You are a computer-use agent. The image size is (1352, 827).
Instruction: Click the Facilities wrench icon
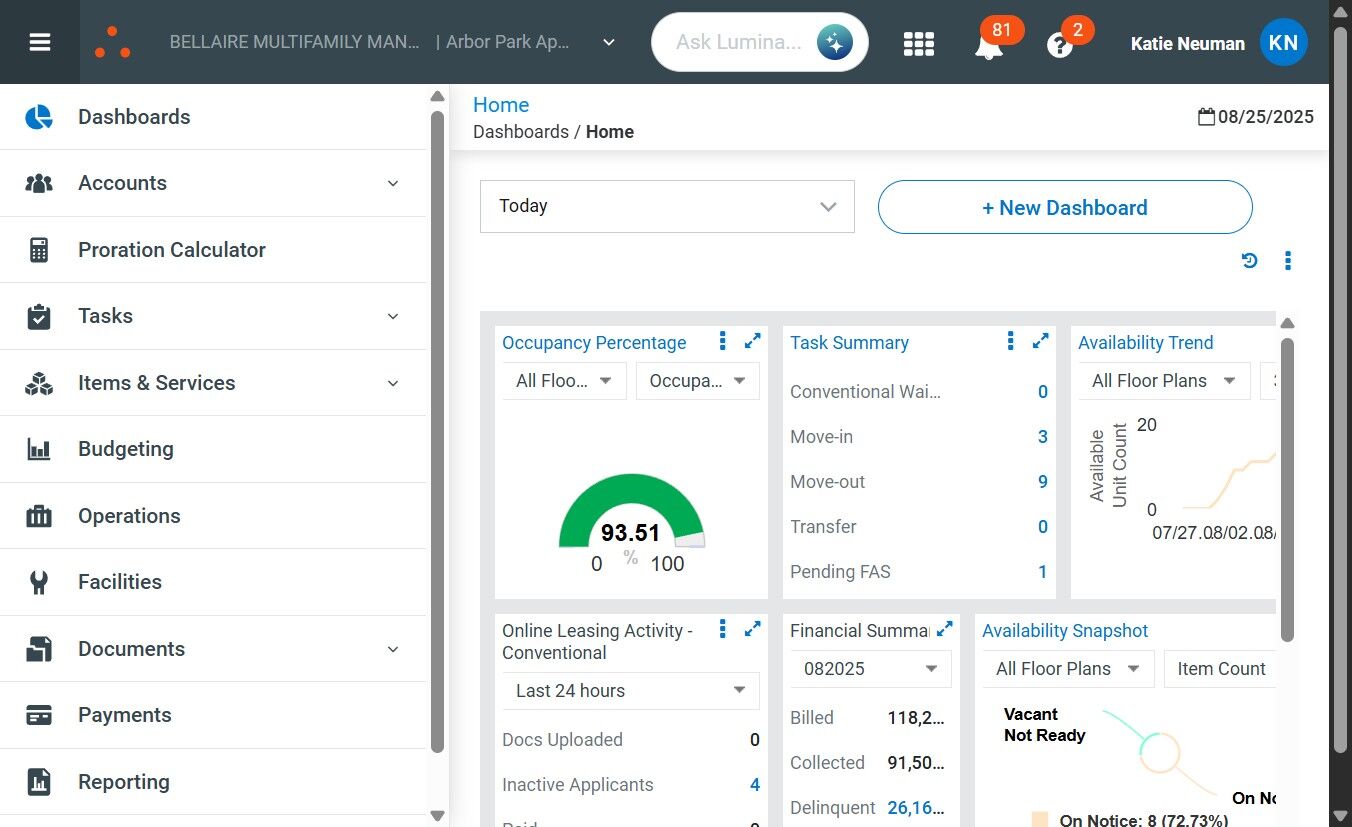(x=39, y=582)
